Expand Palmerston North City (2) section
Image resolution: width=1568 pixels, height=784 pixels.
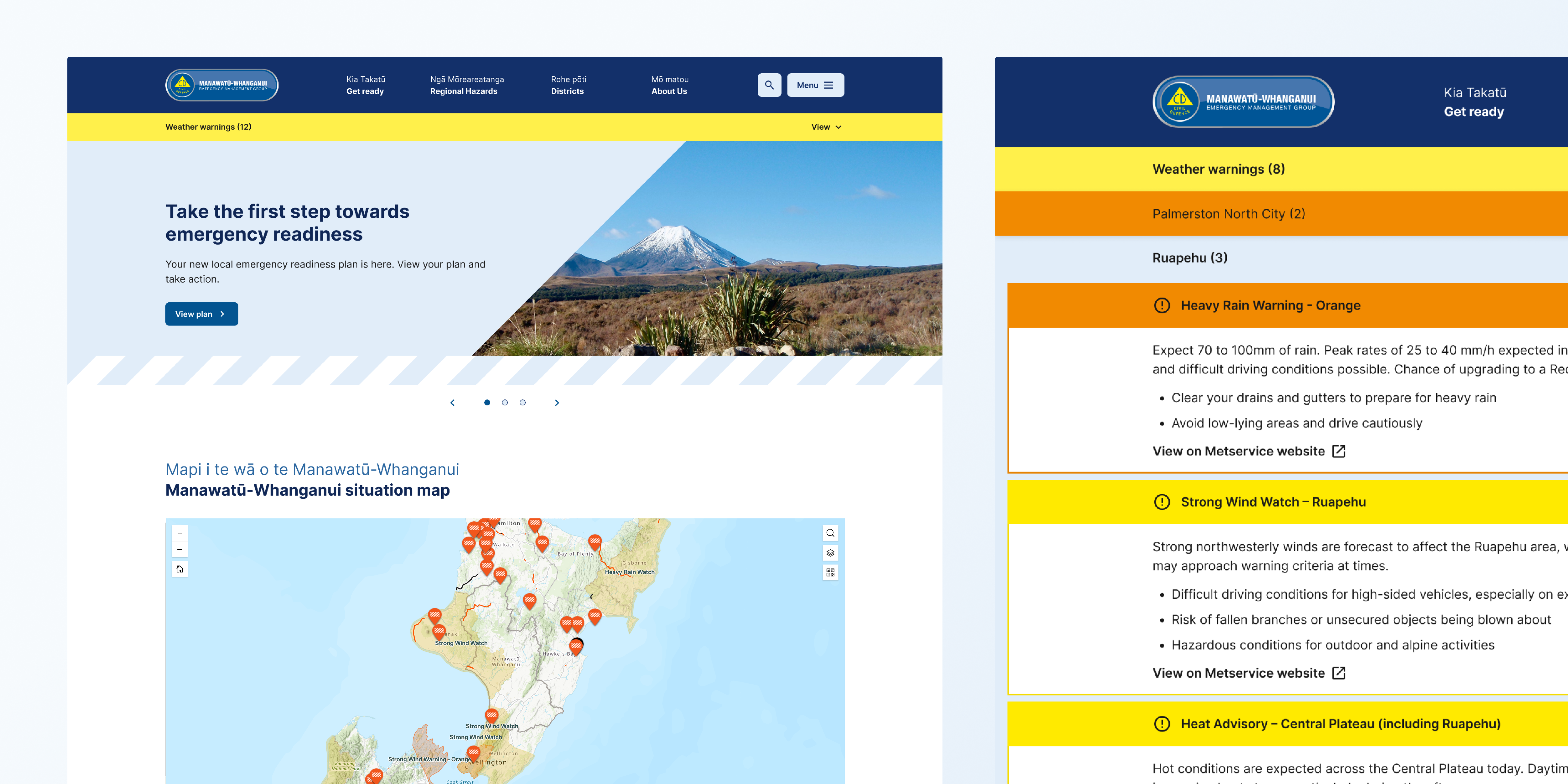click(x=1281, y=213)
